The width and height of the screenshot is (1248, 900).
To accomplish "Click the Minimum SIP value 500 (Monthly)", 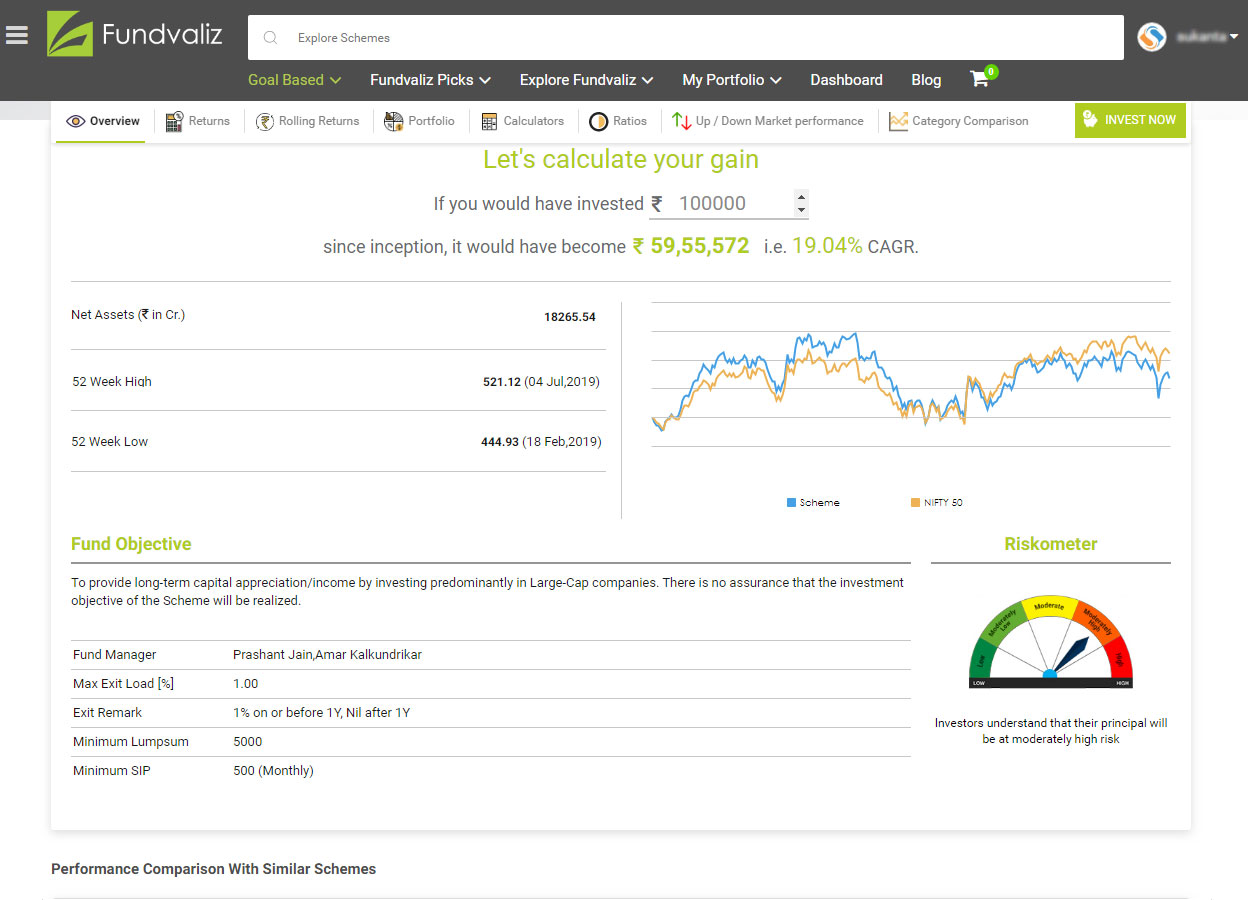I will (x=273, y=771).
